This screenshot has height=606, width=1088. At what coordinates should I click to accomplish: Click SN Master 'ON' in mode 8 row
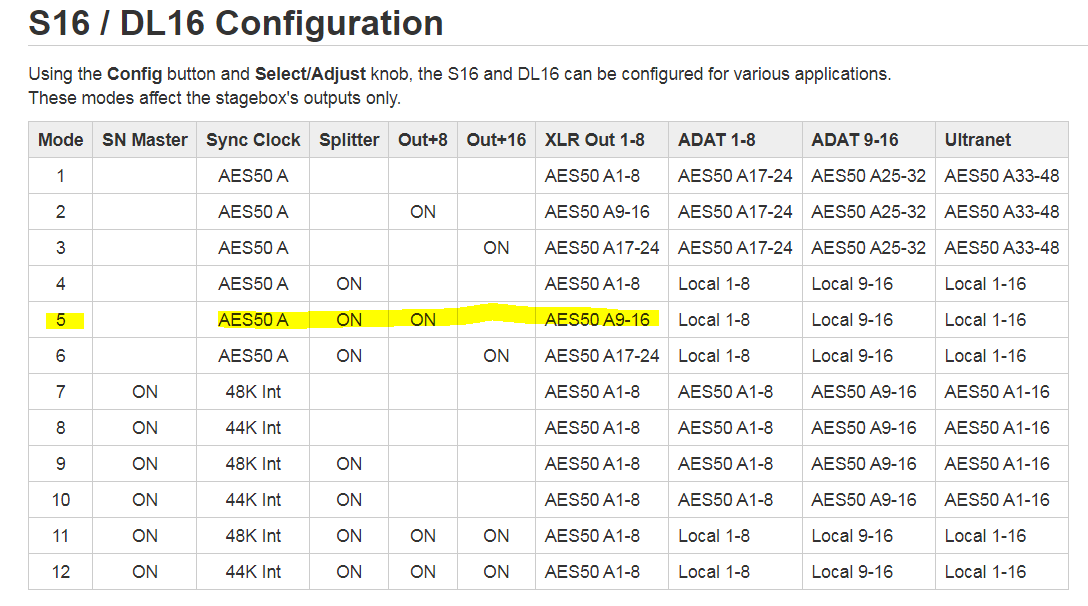144,428
